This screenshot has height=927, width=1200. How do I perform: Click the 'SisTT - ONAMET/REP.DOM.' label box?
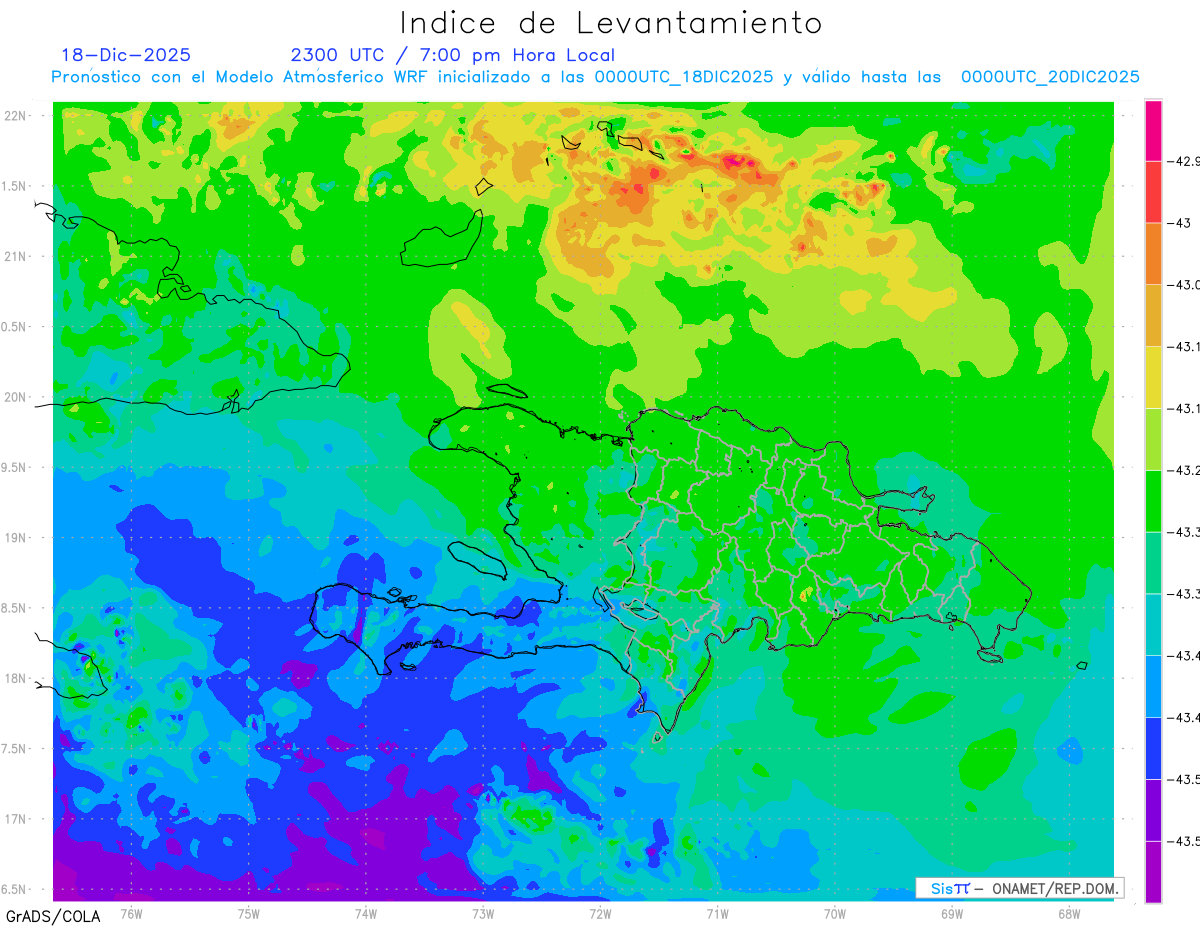(x=1019, y=888)
